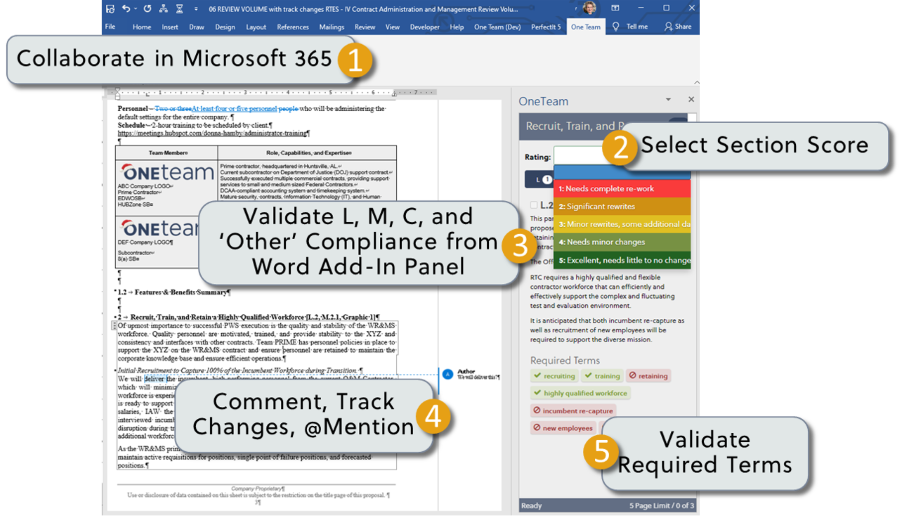Choose rating '3: Minor rewrites, some additional'
Viewport: 900px width, 516px height.
pos(622,224)
